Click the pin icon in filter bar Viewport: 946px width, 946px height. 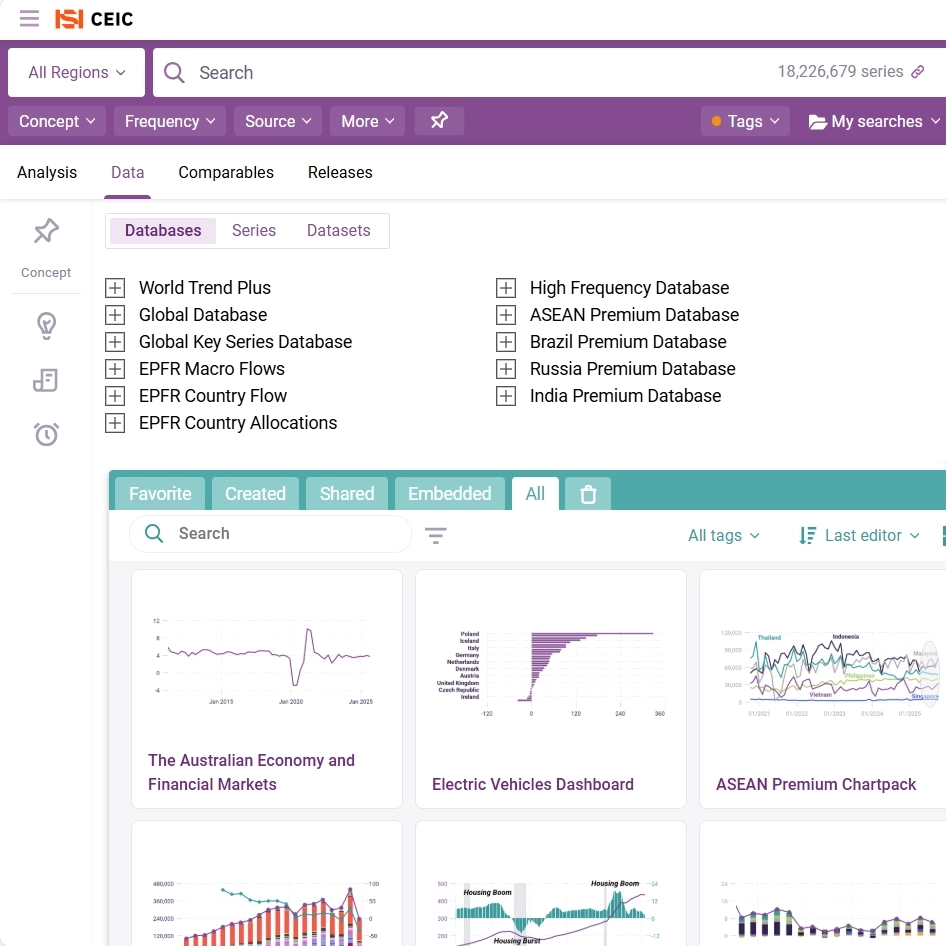click(x=439, y=121)
